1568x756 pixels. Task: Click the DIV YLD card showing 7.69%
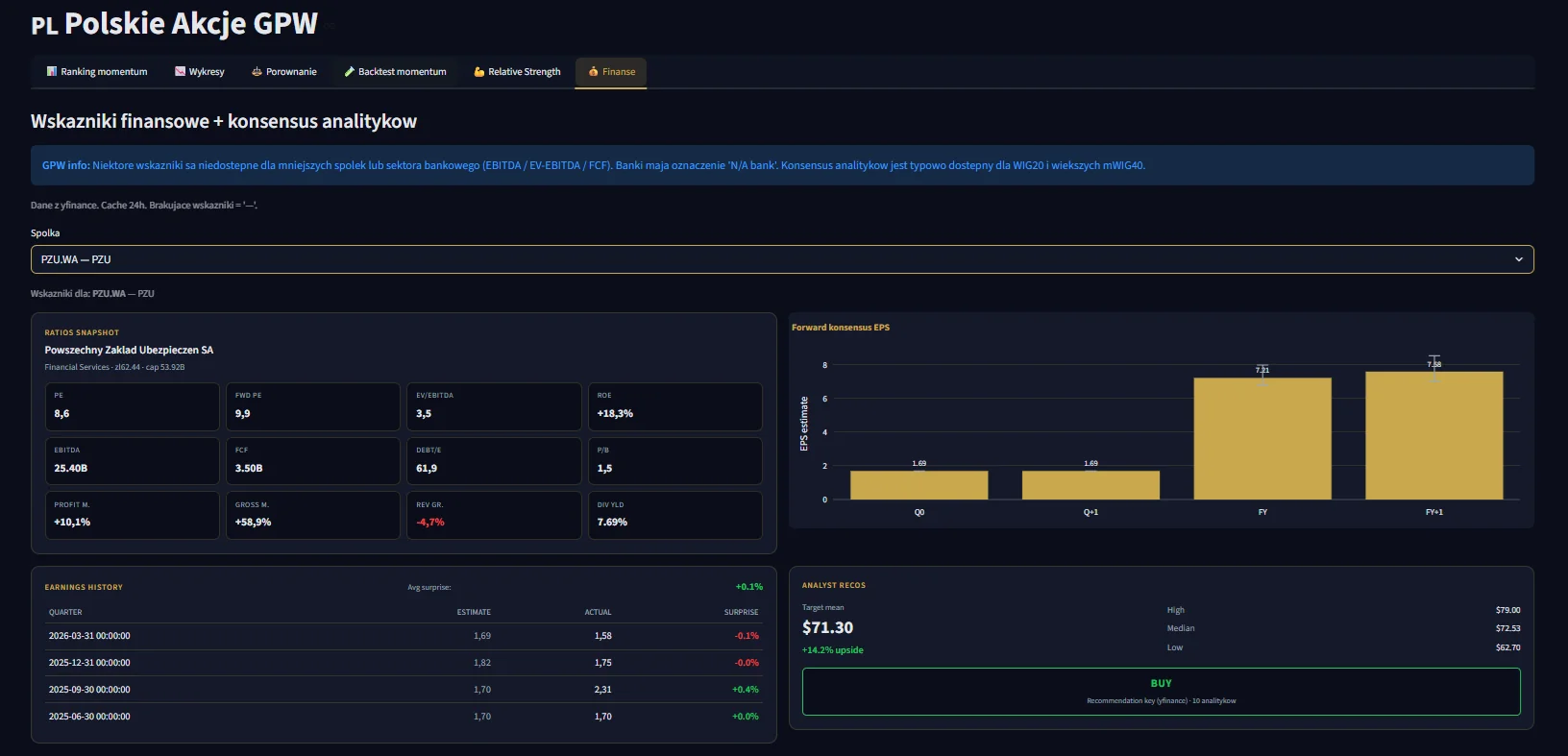[675, 516]
